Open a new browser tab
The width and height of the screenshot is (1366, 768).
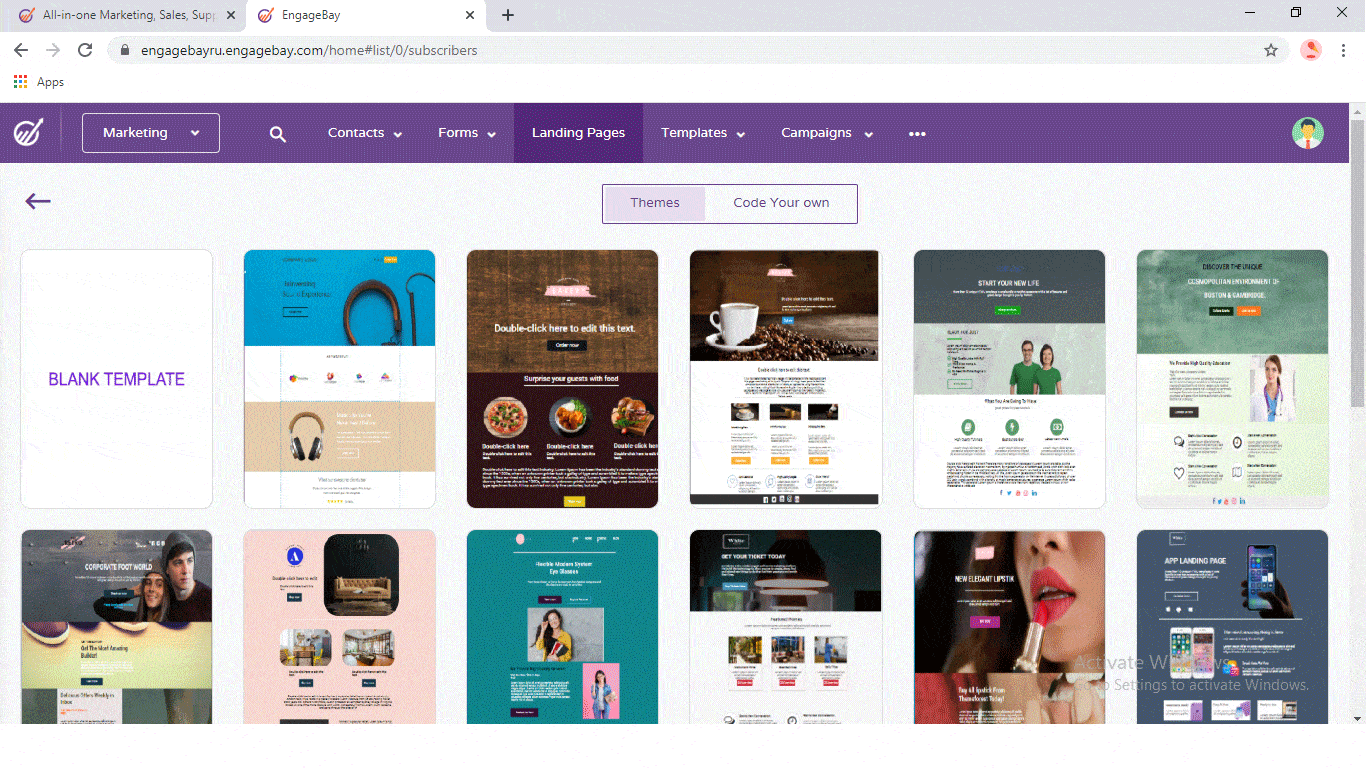(x=508, y=15)
